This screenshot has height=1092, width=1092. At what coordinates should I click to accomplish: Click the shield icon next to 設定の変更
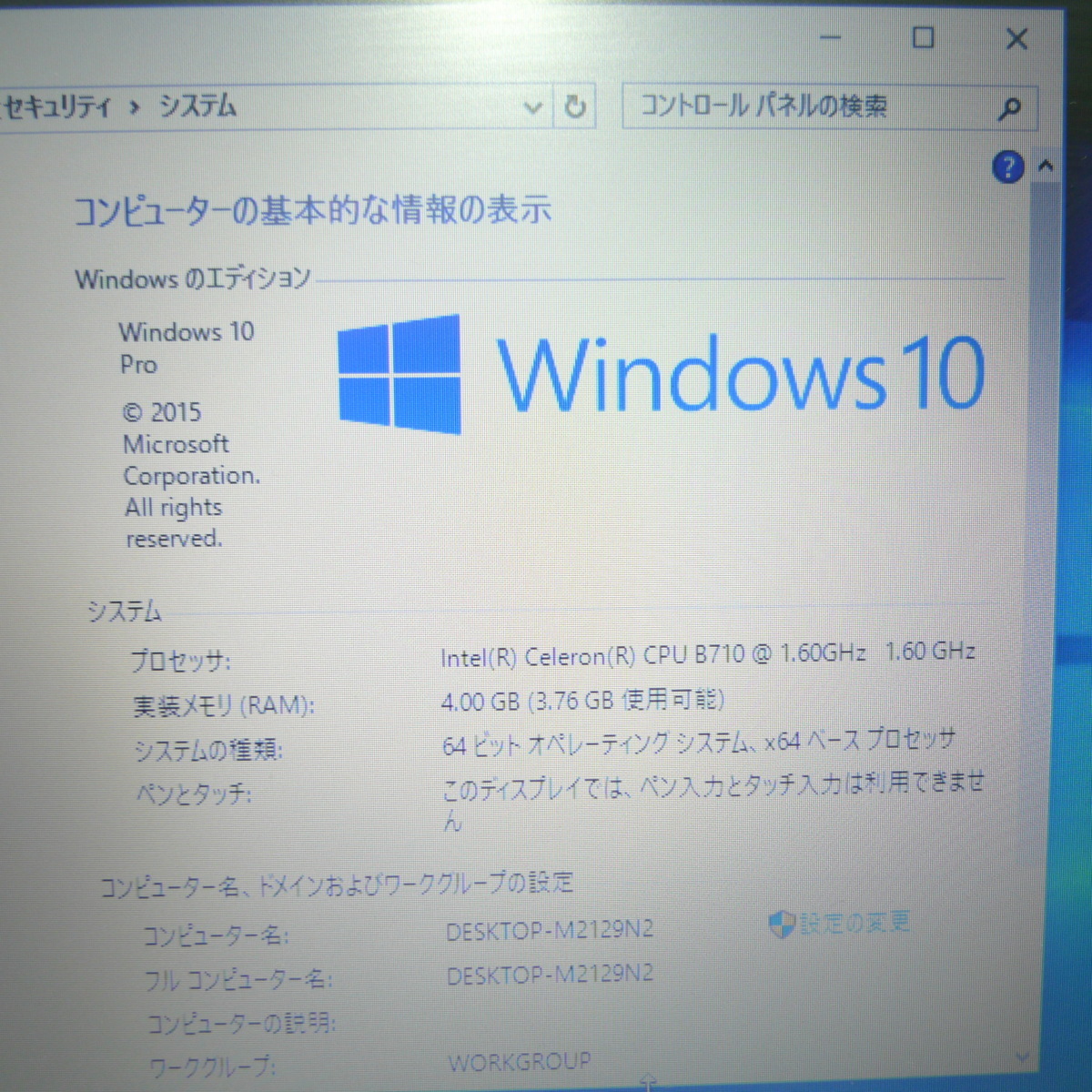click(x=782, y=925)
